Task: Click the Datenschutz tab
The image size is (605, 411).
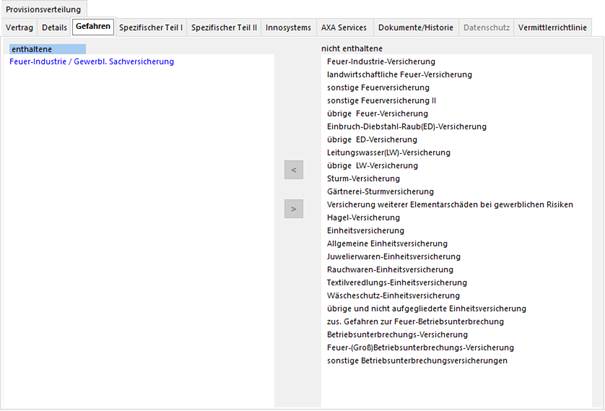Action: point(487,27)
